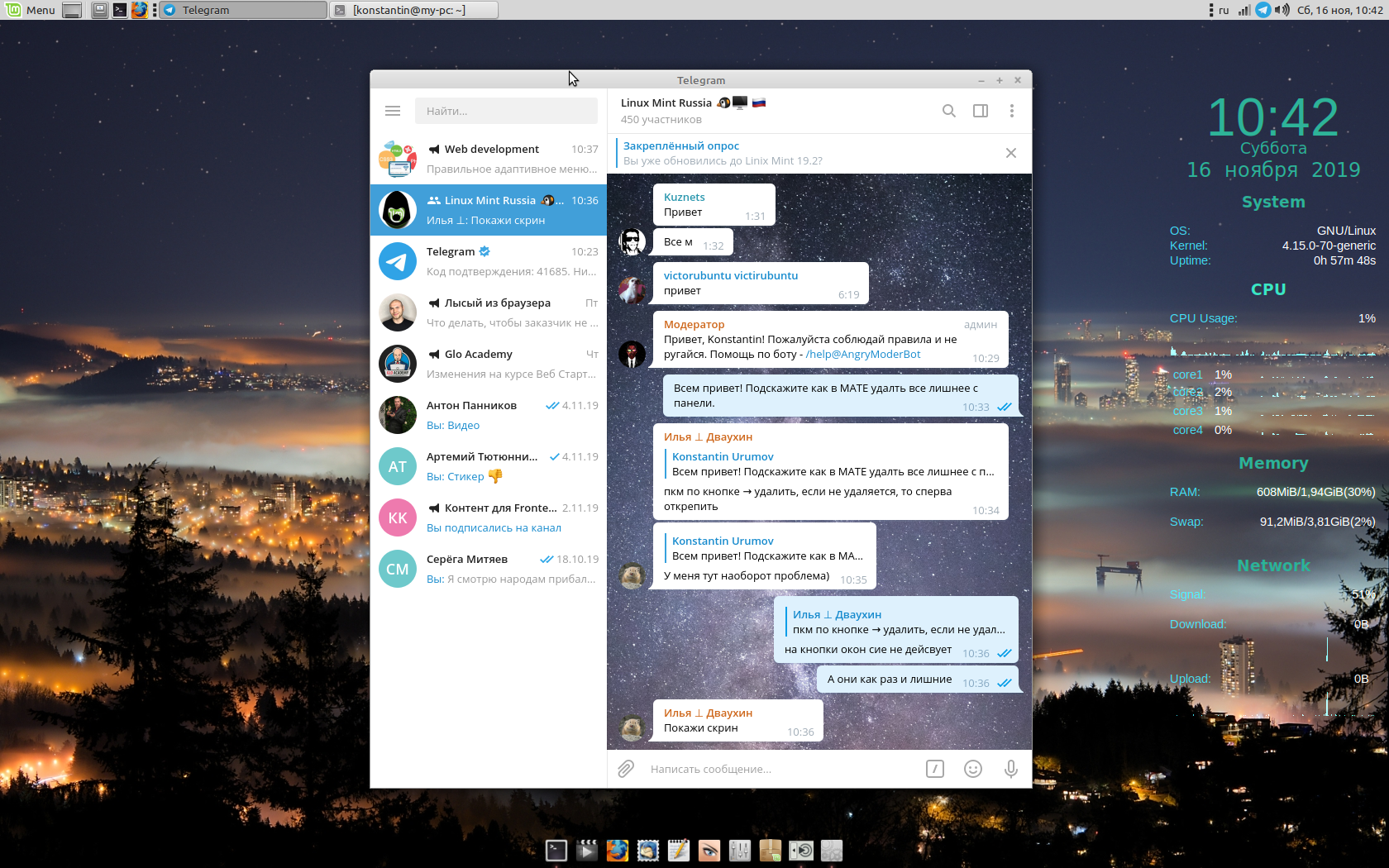Launch Firefox from top panel
1389x868 pixels.
click(140, 10)
